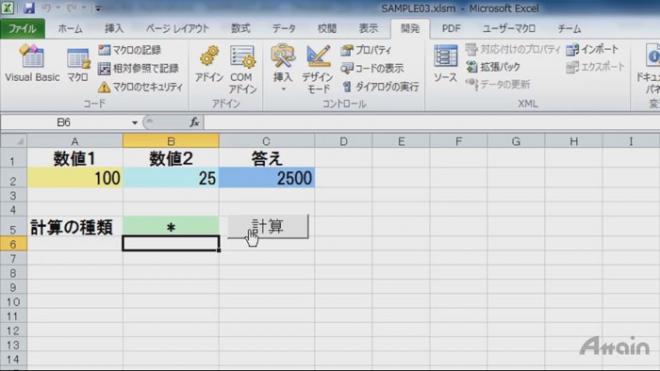Select cell with value 25

click(171, 178)
